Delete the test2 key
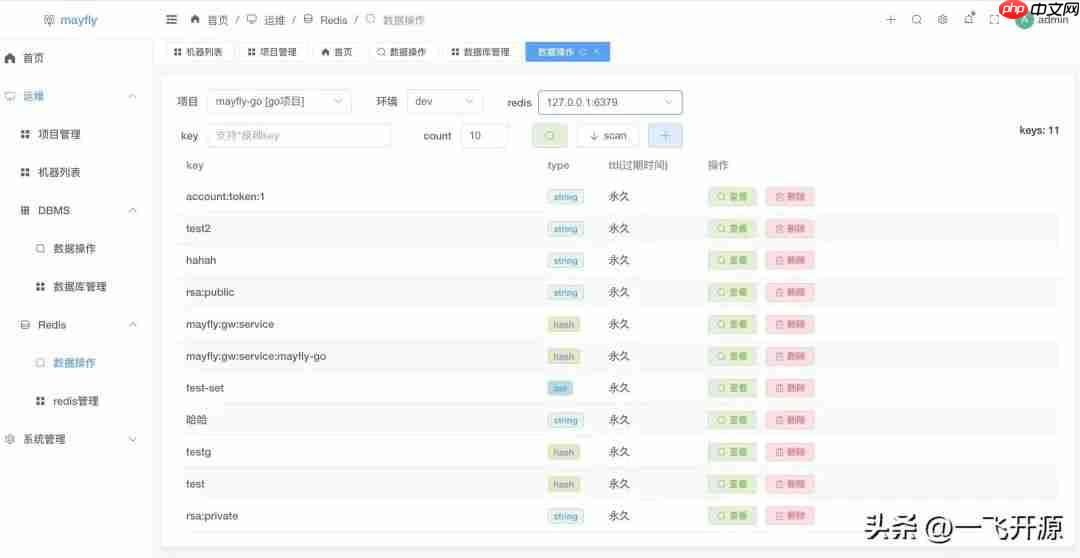 (790, 228)
